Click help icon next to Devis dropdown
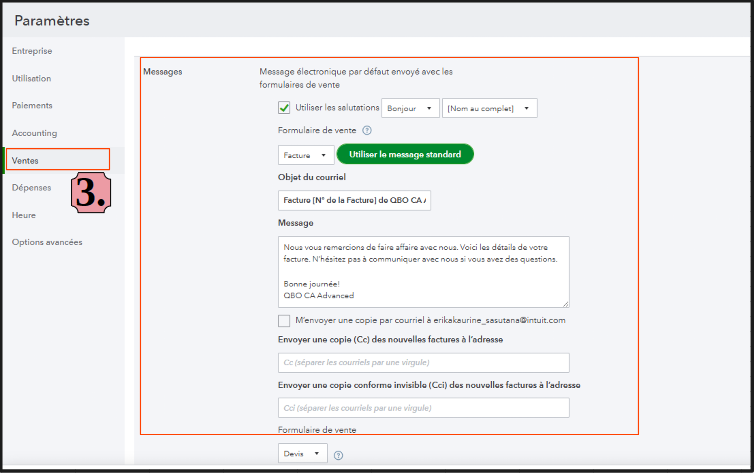Screen dimensions: 754x473 pos(338,456)
